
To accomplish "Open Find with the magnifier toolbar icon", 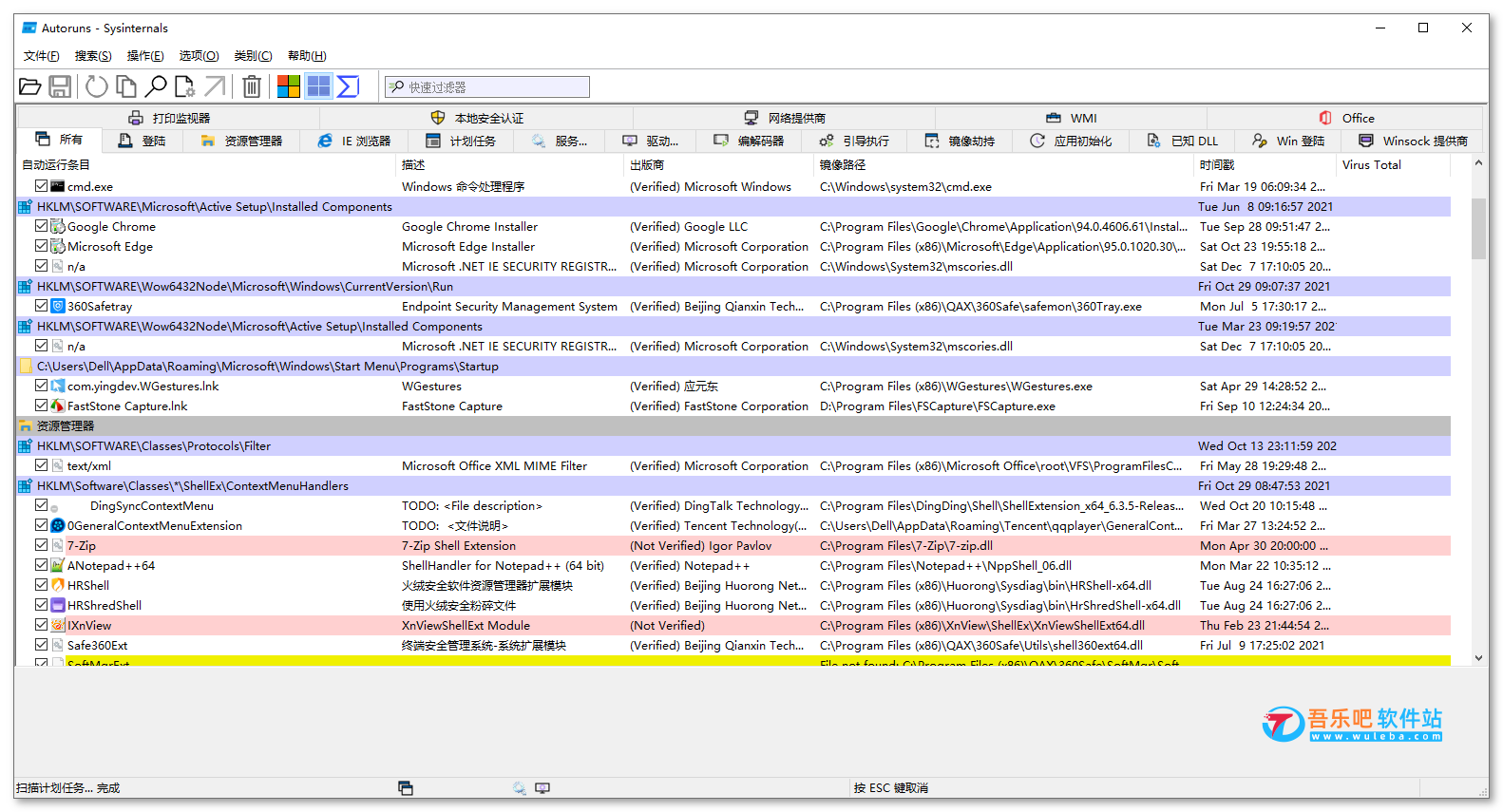I will click(155, 86).
